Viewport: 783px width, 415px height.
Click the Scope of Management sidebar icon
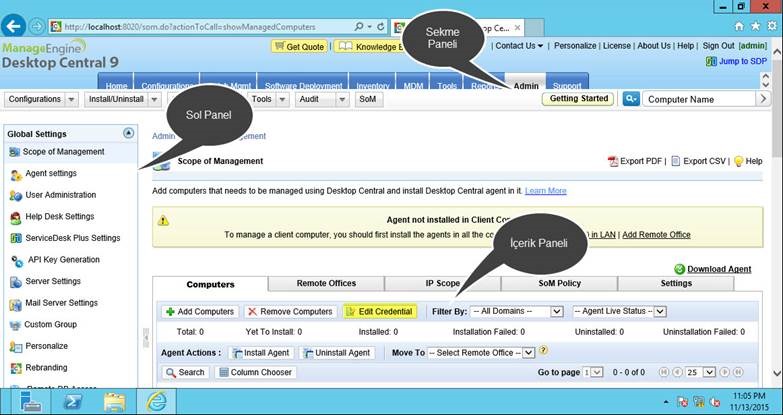[x=14, y=152]
